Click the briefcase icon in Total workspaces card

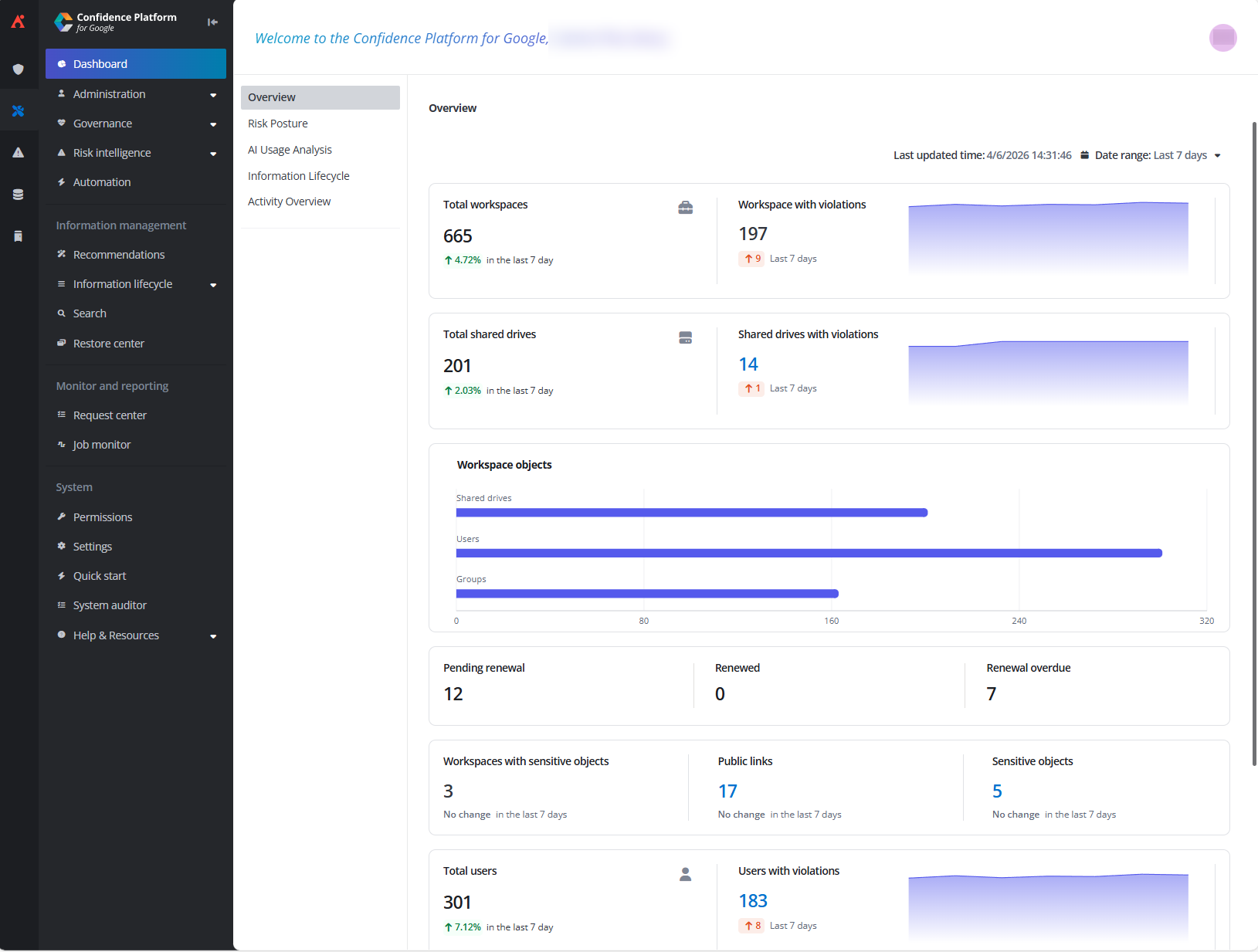click(685, 208)
